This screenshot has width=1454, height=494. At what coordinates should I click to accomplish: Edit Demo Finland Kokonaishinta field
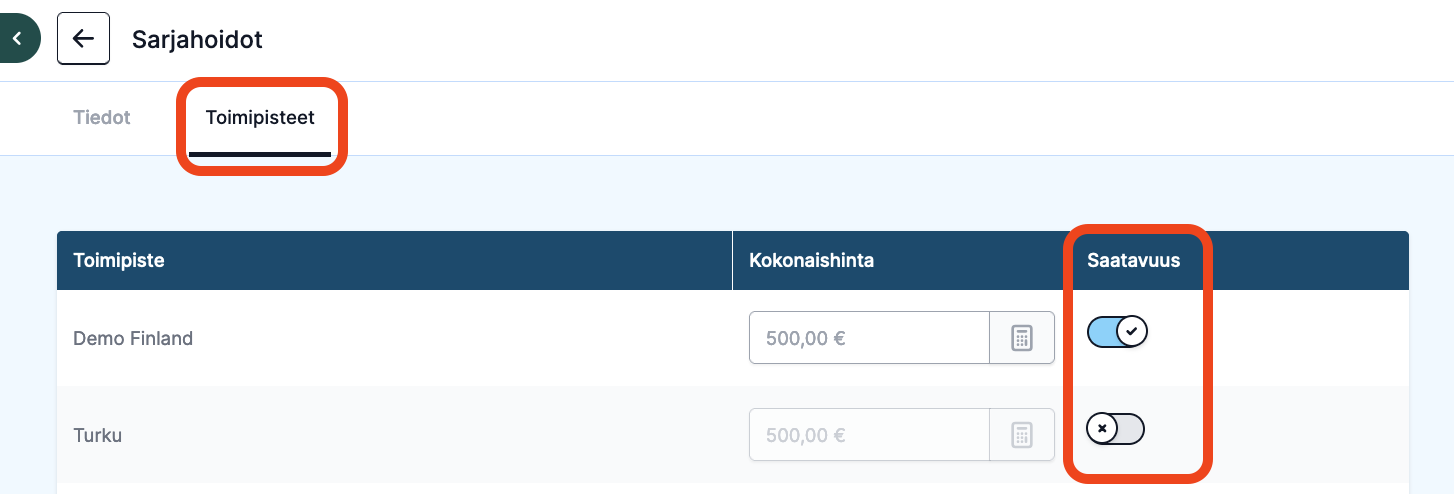[869, 338]
